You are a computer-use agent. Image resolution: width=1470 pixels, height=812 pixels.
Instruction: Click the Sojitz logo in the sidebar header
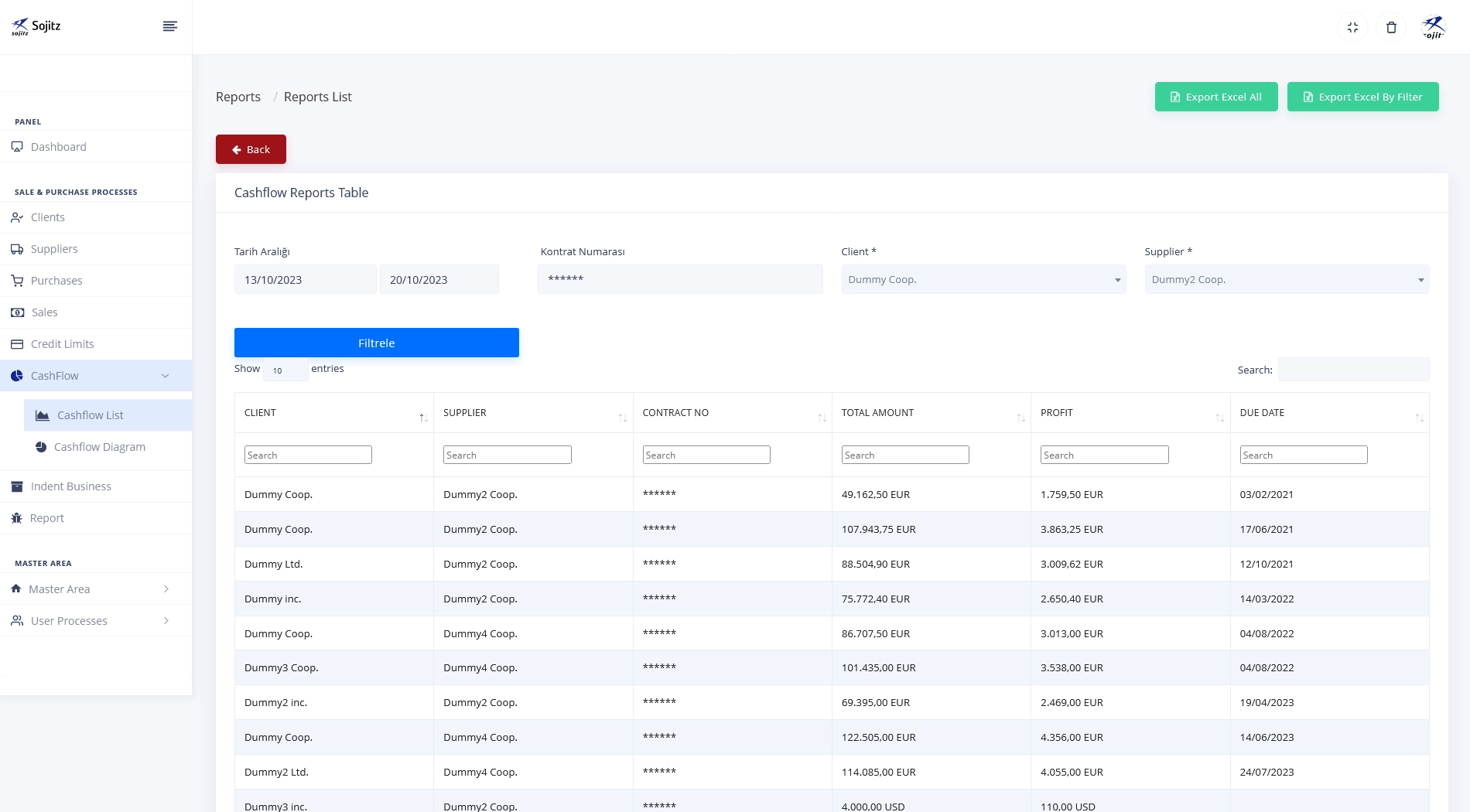point(36,26)
